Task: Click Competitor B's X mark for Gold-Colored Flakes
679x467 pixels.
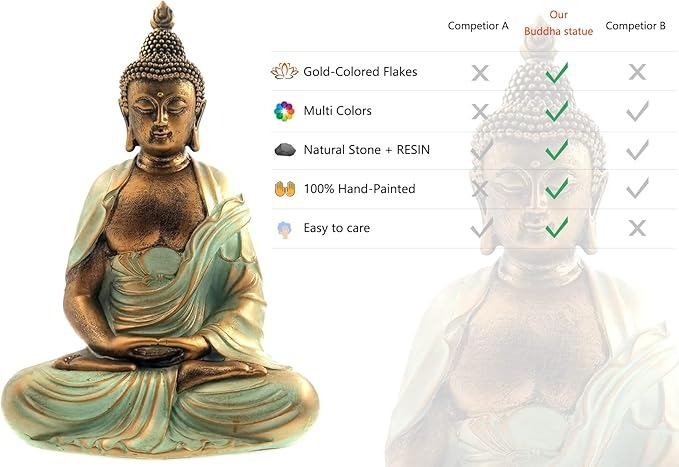Action: [x=637, y=72]
